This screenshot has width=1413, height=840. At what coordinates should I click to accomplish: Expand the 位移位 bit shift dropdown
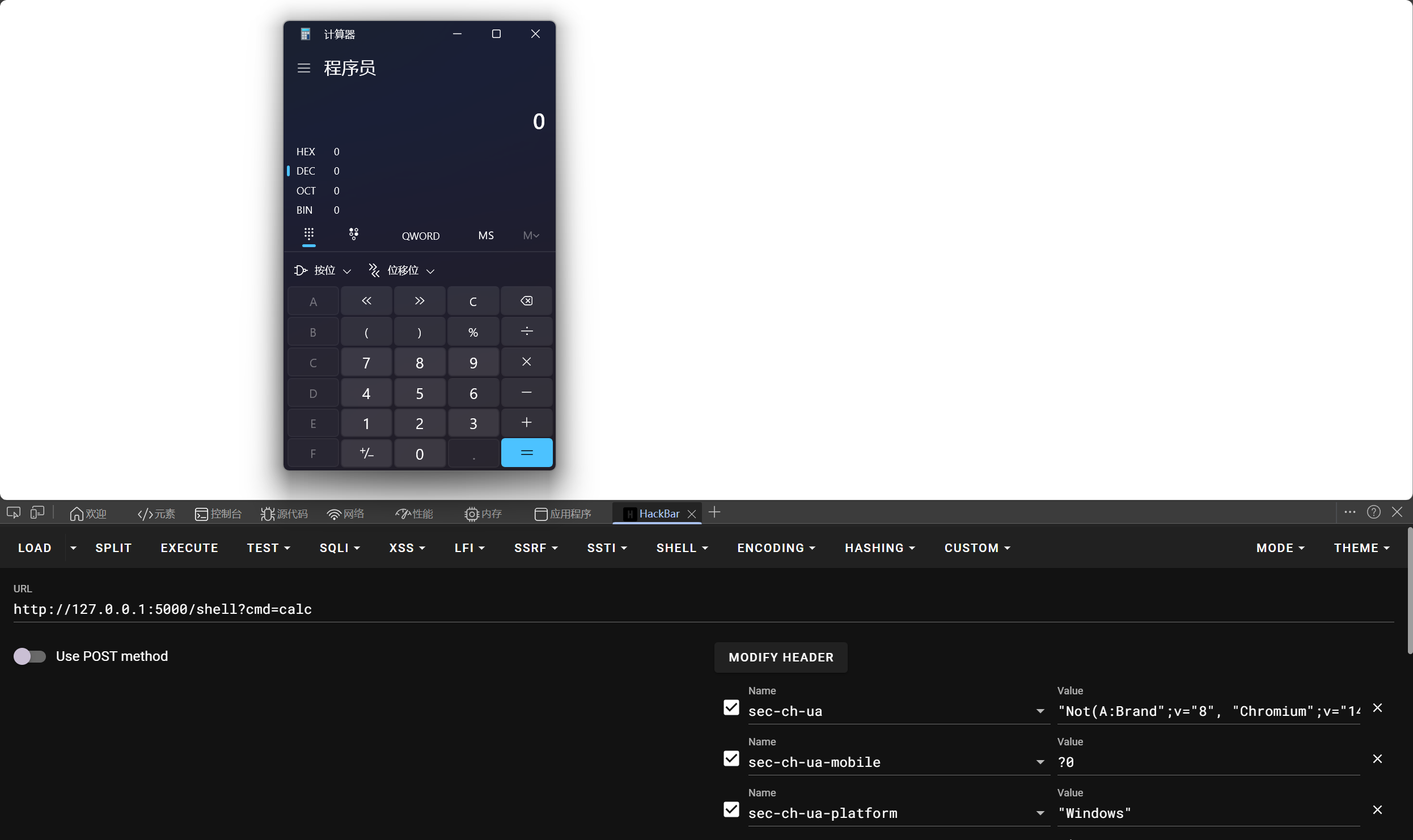(401, 270)
